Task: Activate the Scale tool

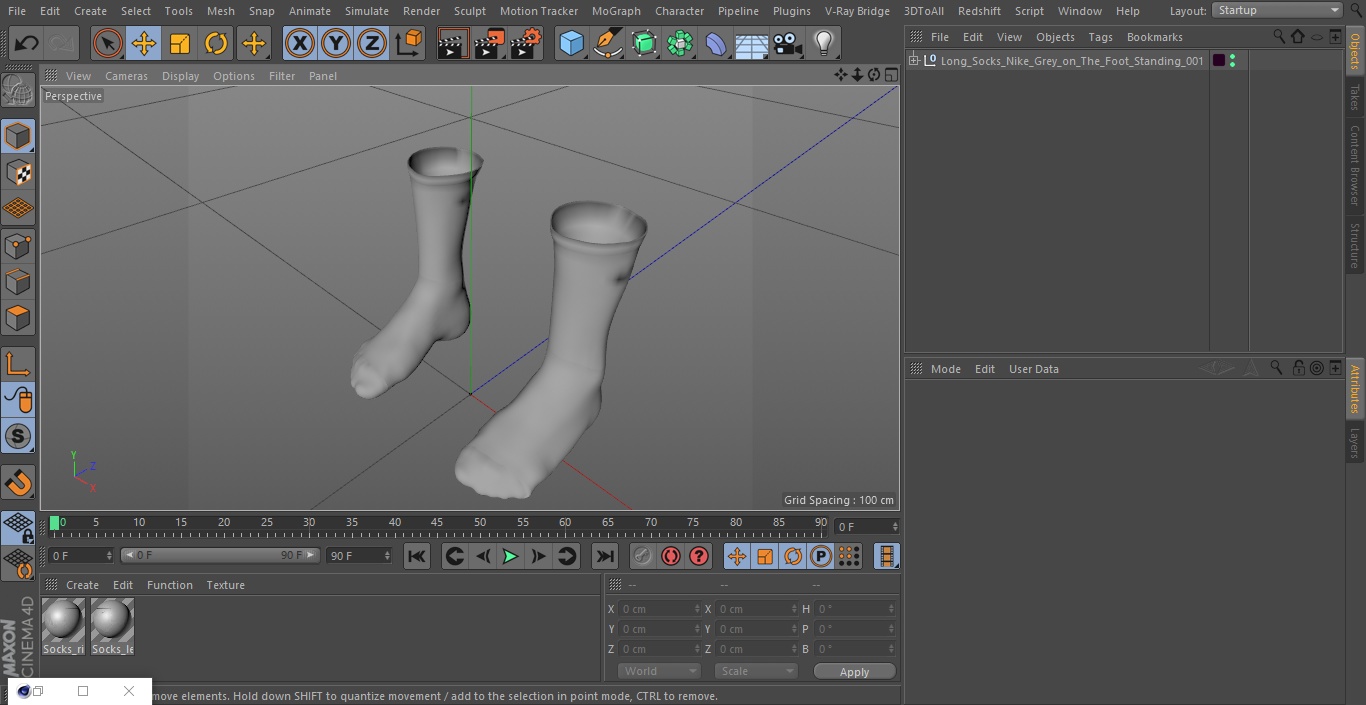Action: (x=180, y=43)
